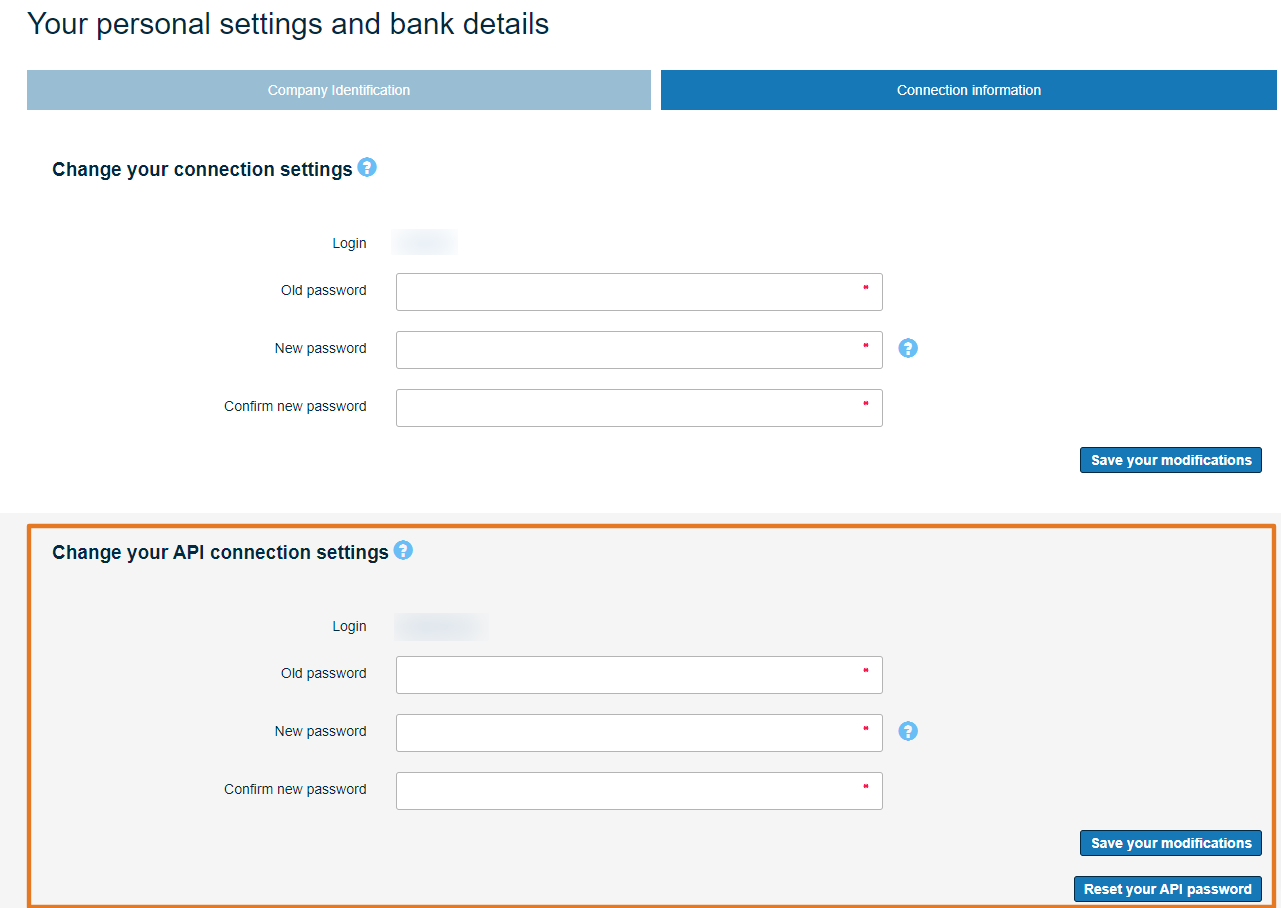This screenshot has width=1281, height=908.
Task: Reset your API password
Action: point(1168,889)
